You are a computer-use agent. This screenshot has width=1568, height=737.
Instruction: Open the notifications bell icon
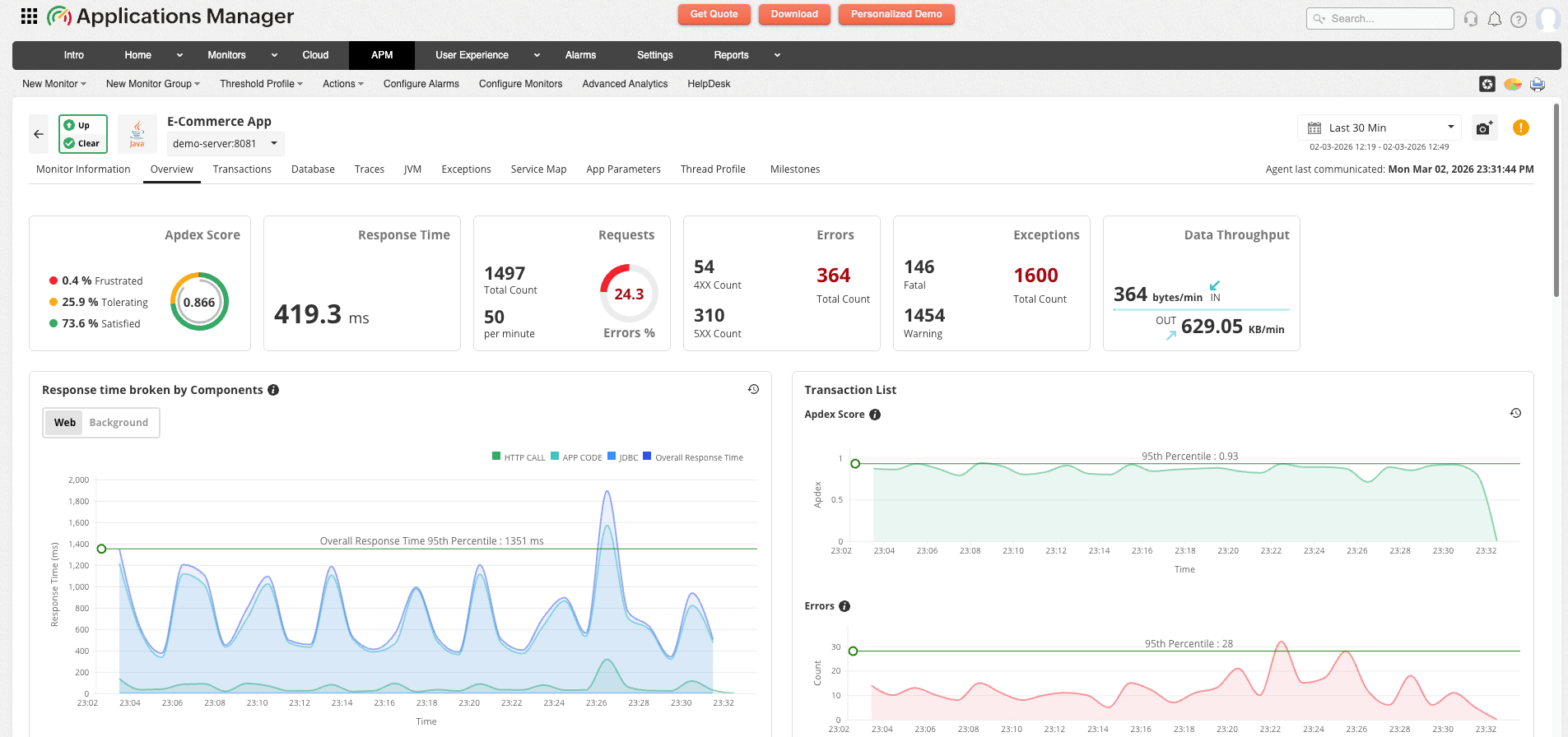point(1495,19)
